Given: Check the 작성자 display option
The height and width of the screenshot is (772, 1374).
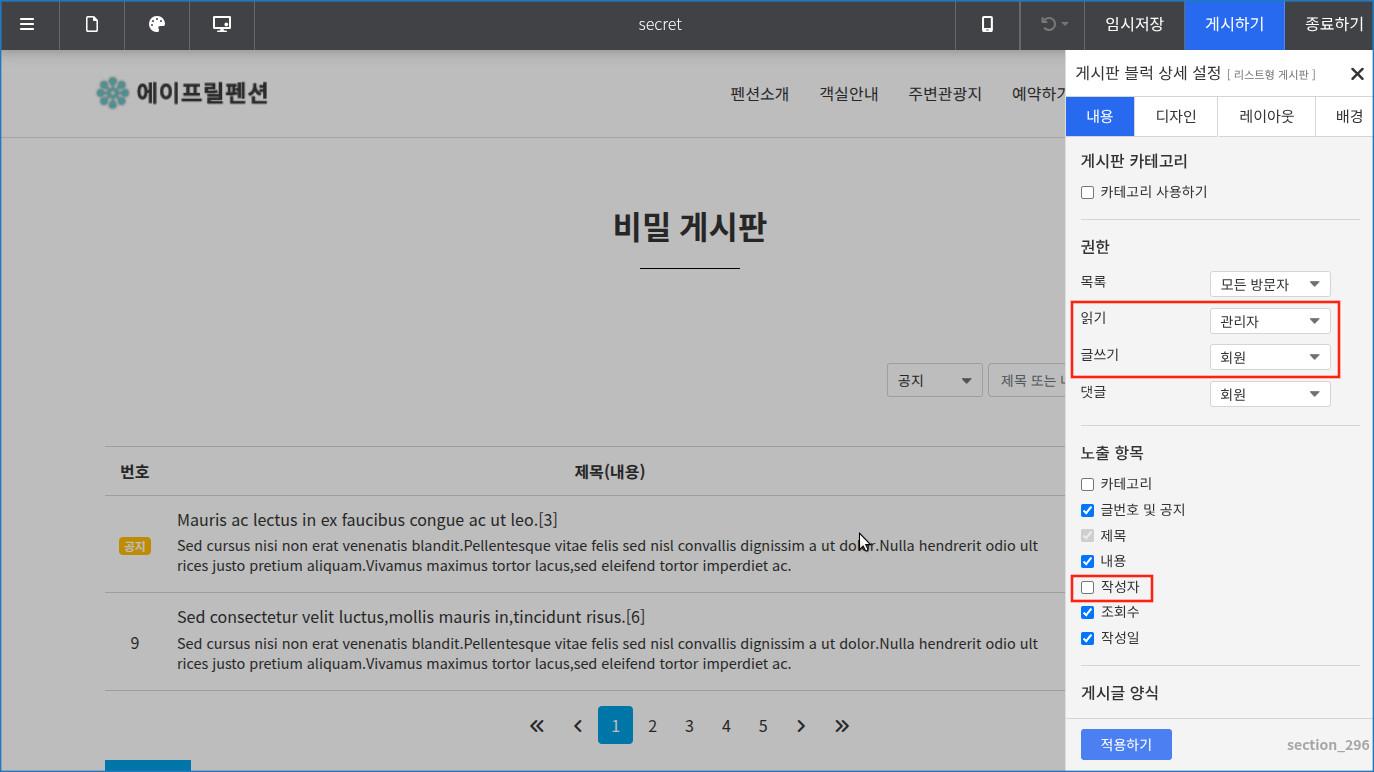Looking at the screenshot, I should click(1087, 587).
